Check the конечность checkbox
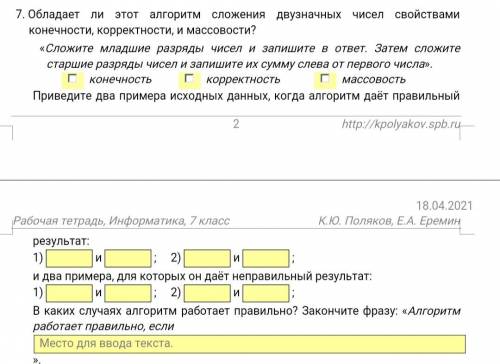500x364 pixels. pos(72,79)
